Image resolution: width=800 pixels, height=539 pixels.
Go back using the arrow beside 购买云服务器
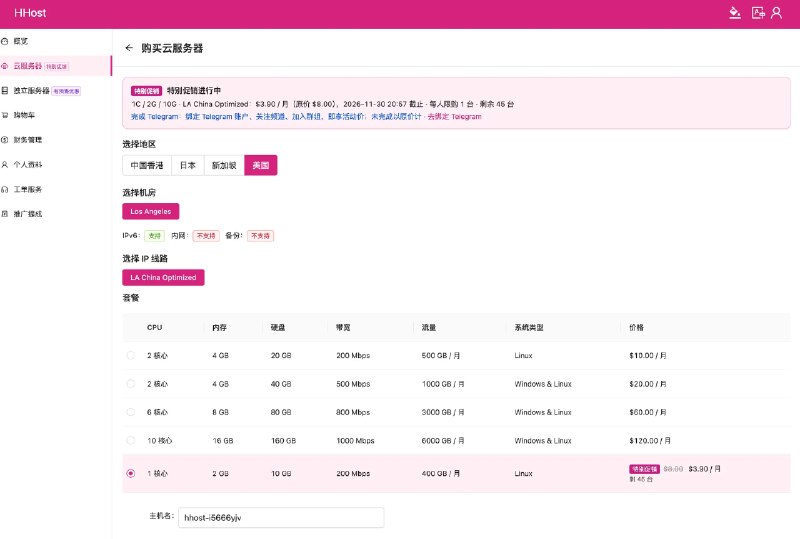point(129,48)
